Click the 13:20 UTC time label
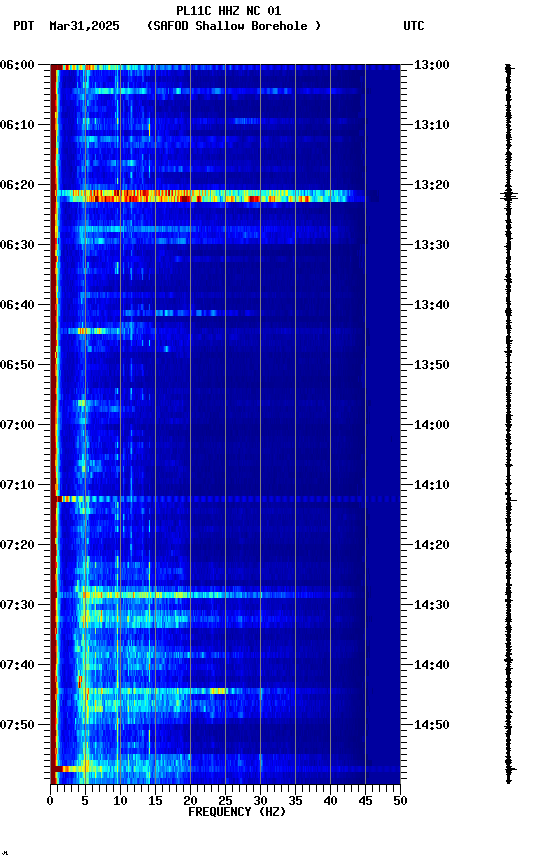552x864 pixels. pyautogui.click(x=432, y=185)
